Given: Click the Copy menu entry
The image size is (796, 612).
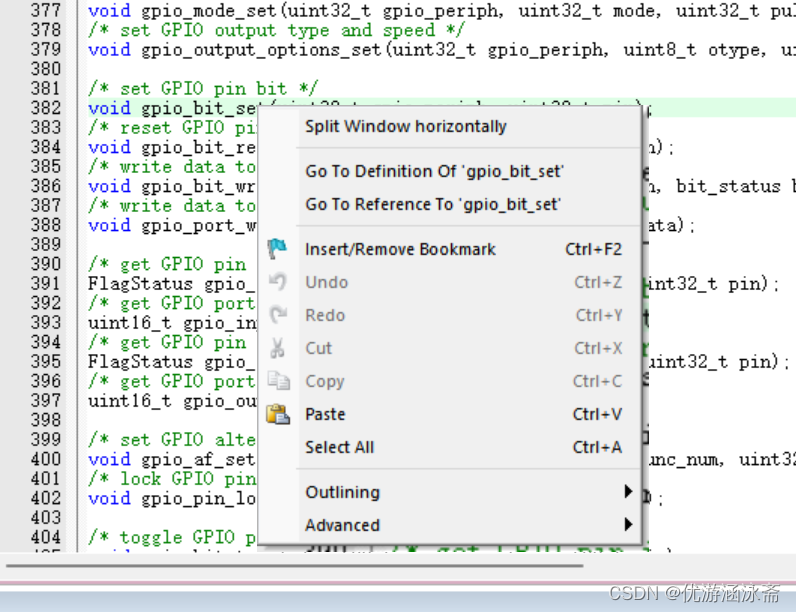Looking at the screenshot, I should pyautogui.click(x=450, y=381).
